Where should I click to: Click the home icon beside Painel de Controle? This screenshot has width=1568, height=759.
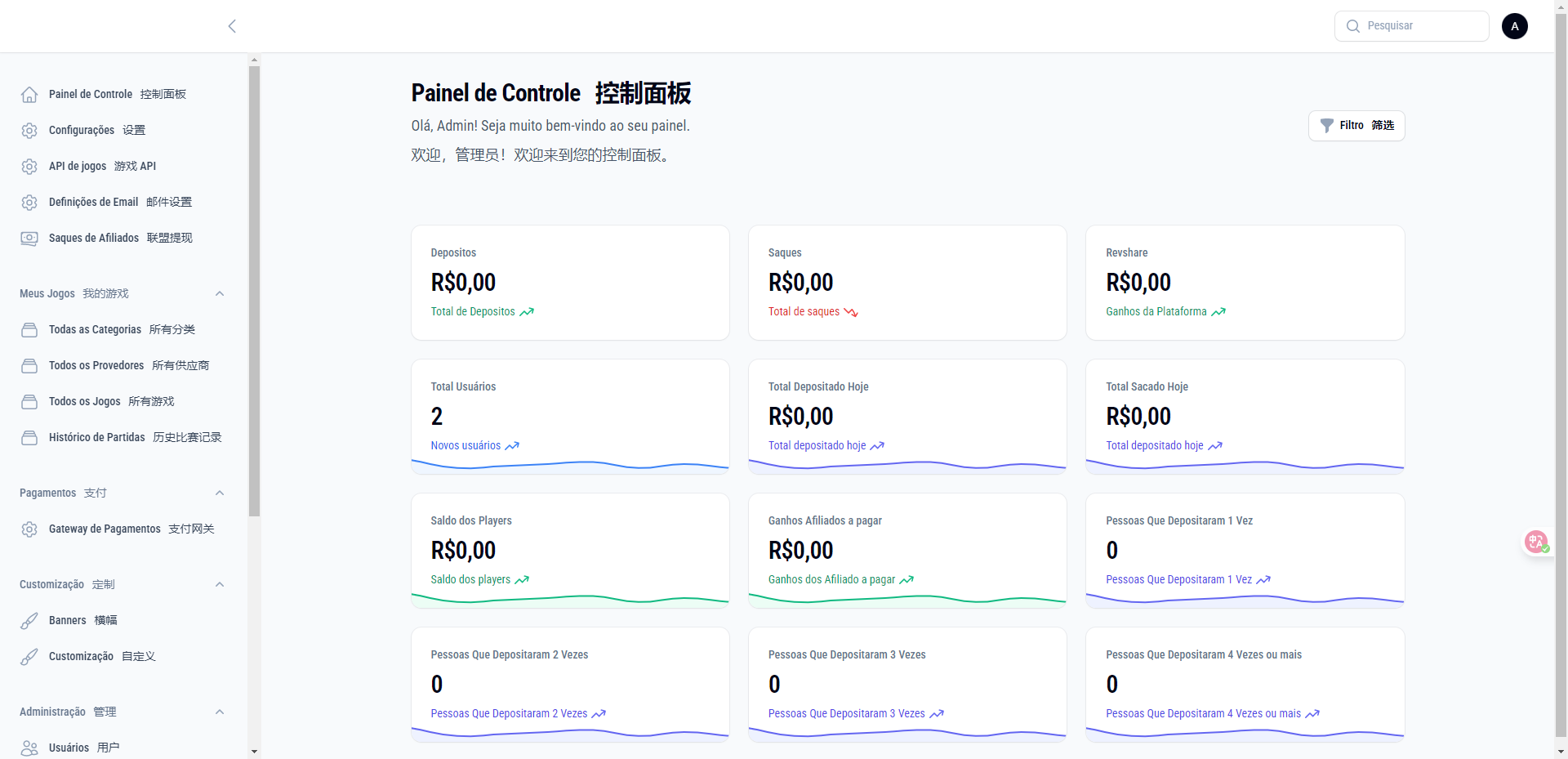coord(29,95)
